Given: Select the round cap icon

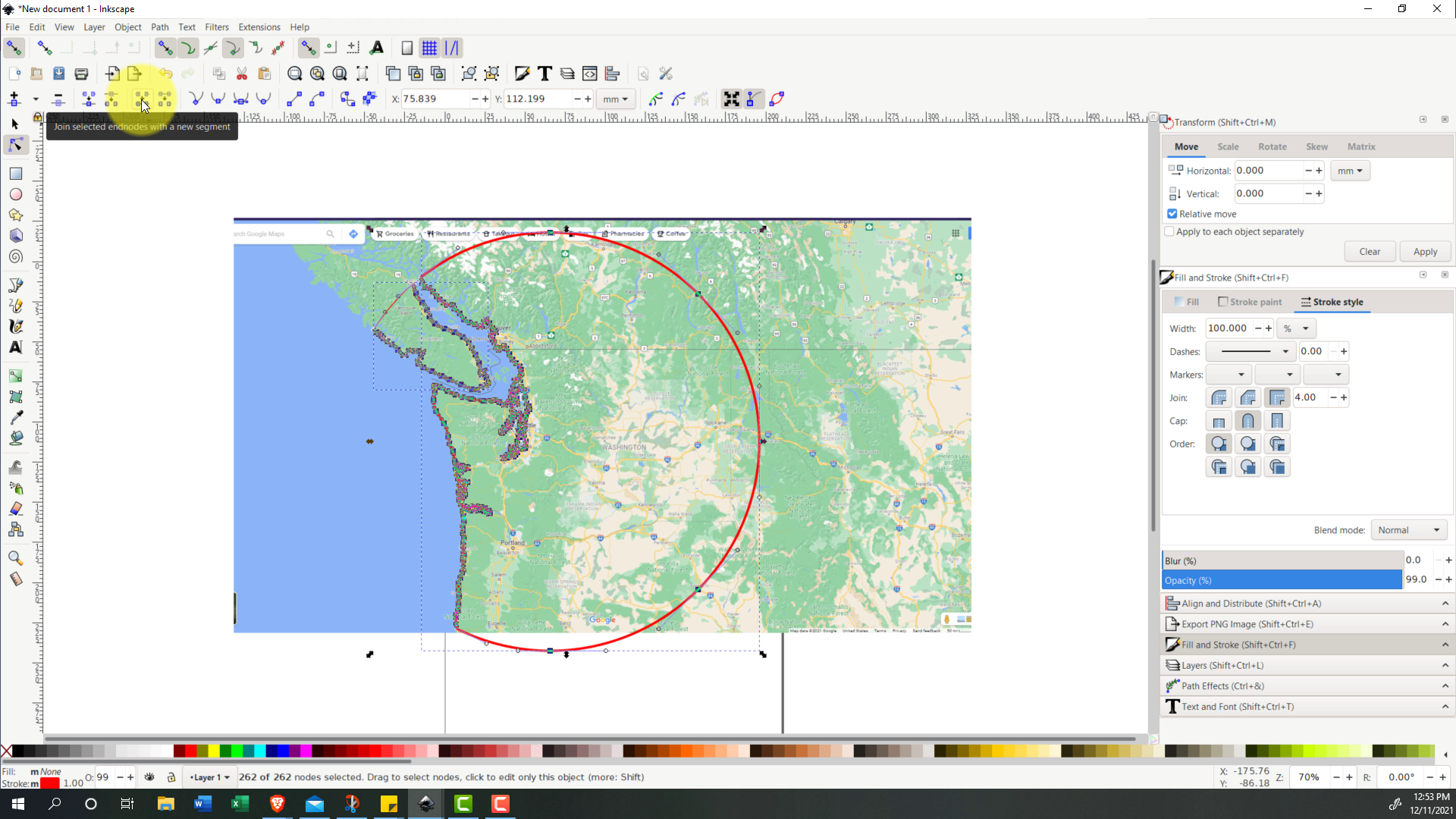Looking at the screenshot, I should coord(1247,421).
